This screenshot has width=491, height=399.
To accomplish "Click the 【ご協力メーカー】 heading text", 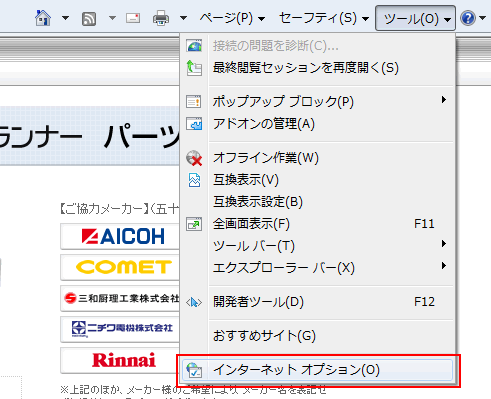I will click(105, 209).
